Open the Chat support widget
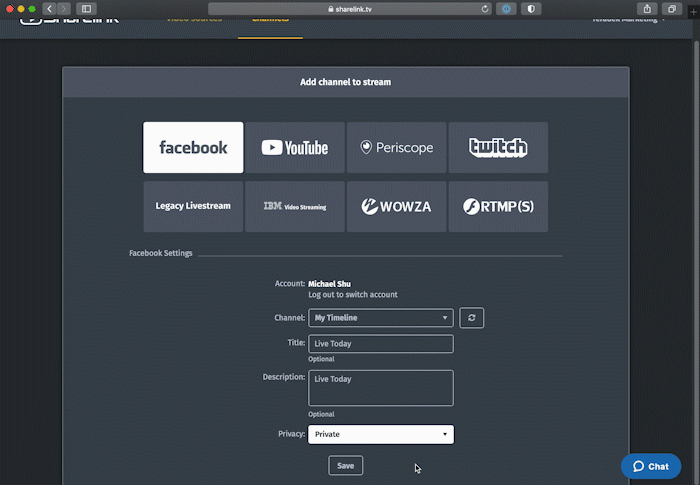The width and height of the screenshot is (700, 485). tap(650, 466)
